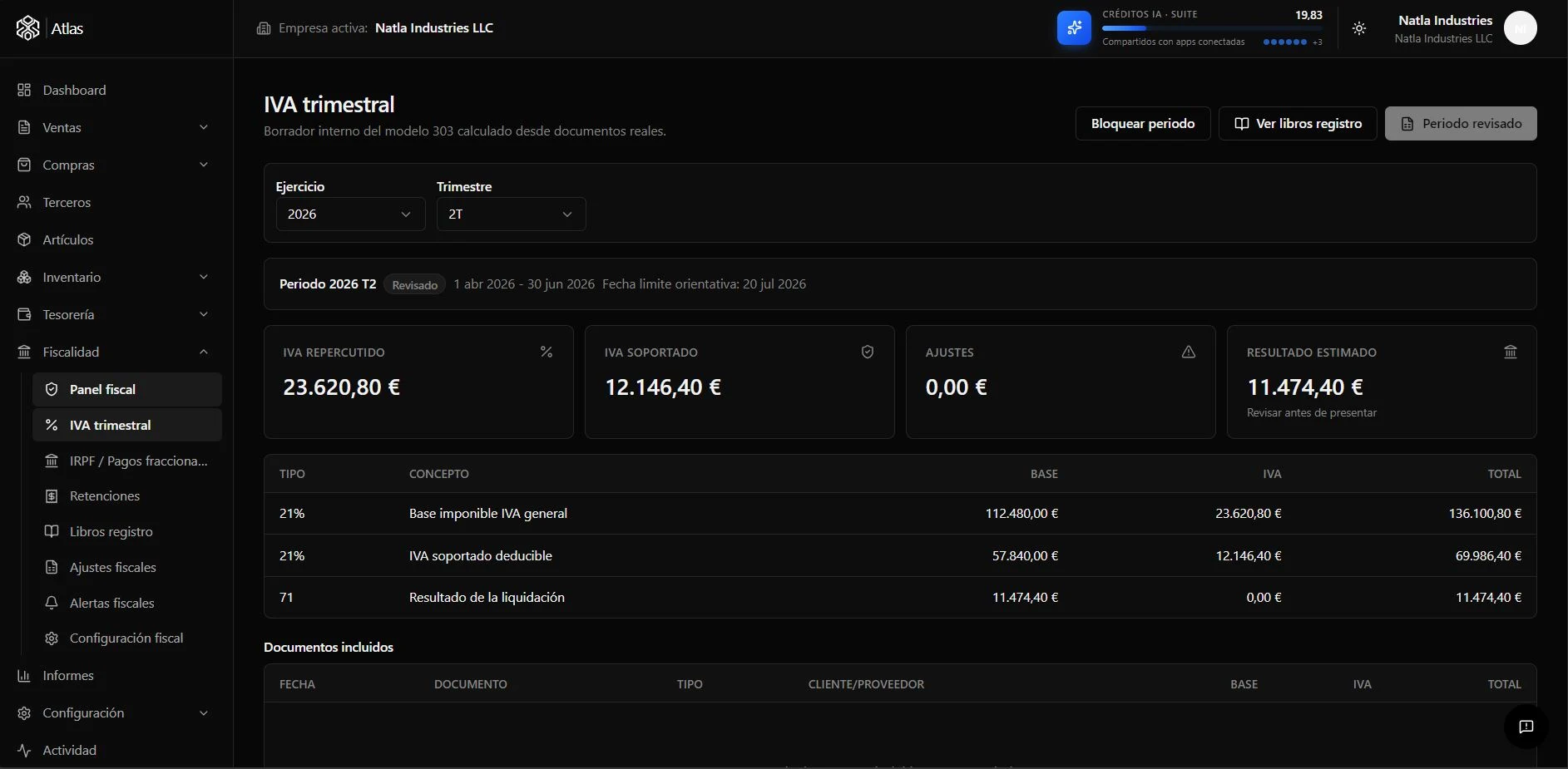Open the Natla Industries user avatar

pos(1521,28)
